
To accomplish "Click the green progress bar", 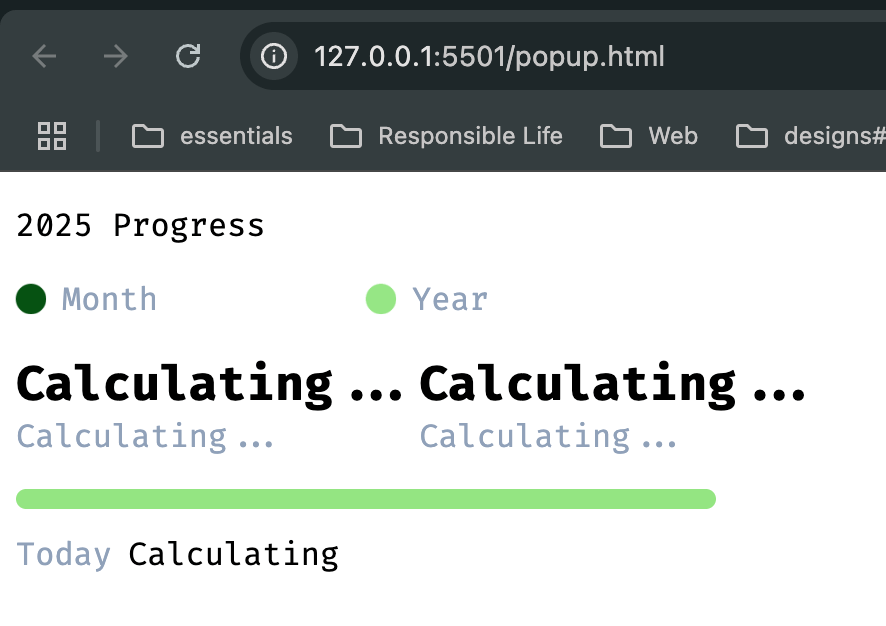I will pos(366,499).
